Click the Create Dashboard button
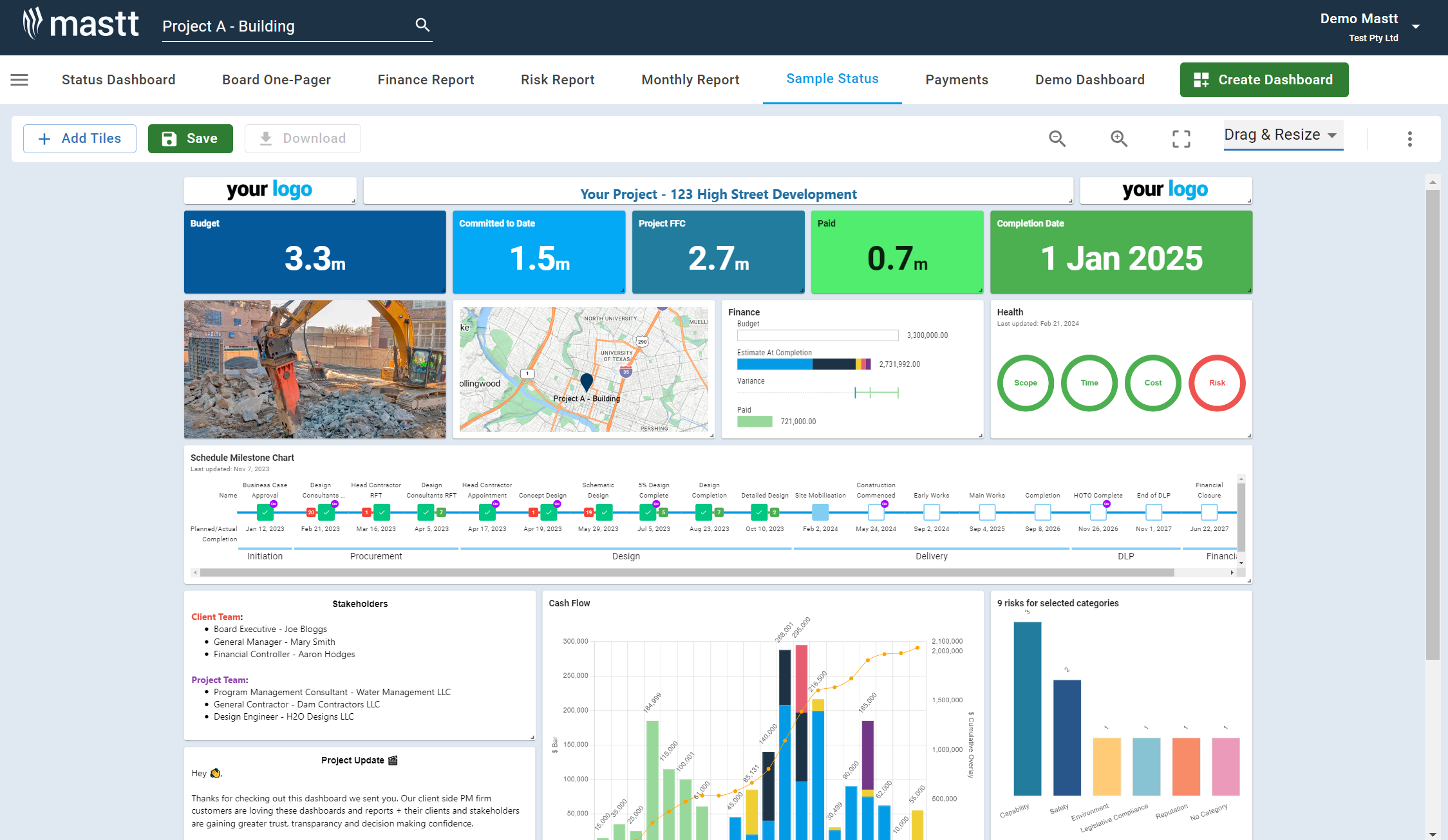 [1263, 79]
